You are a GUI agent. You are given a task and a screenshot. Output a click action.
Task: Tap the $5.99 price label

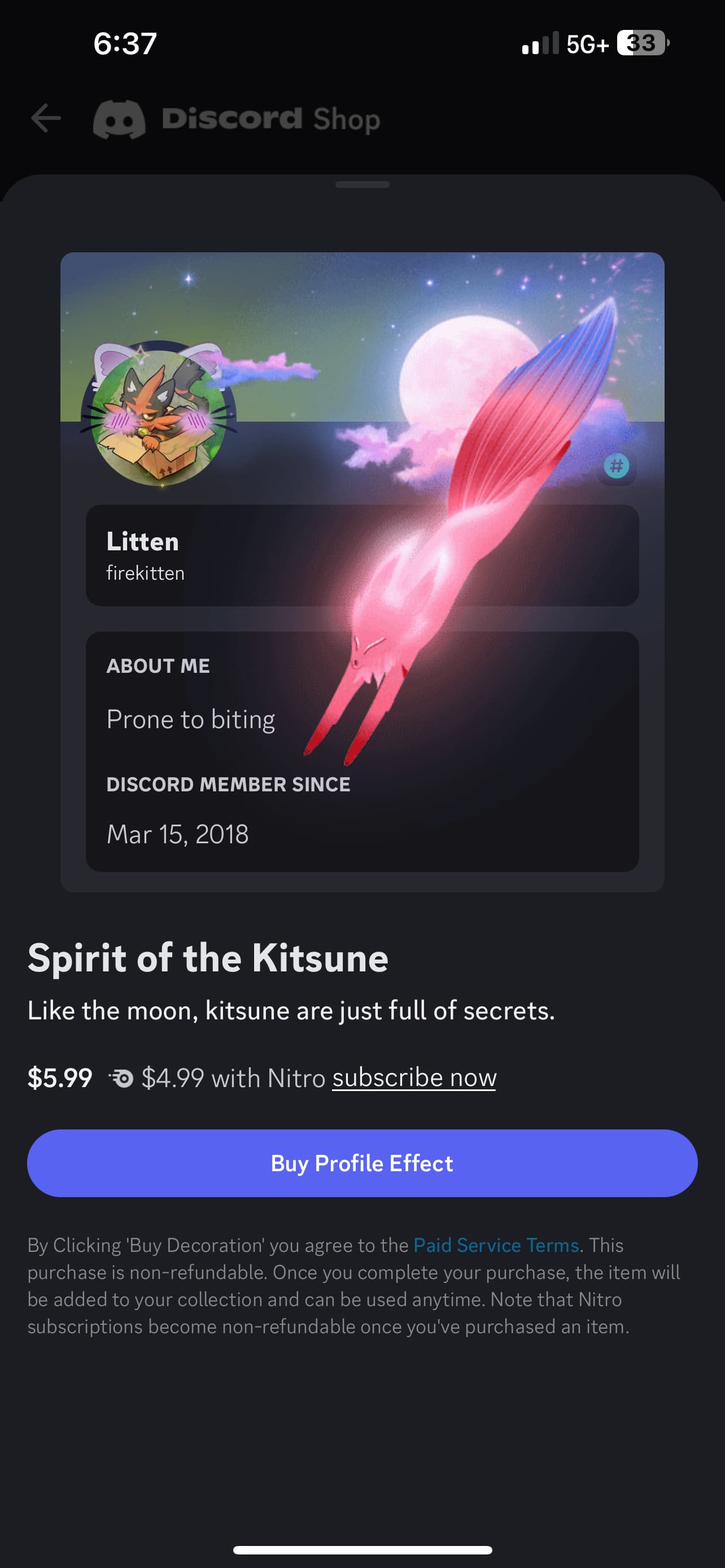click(60, 1078)
